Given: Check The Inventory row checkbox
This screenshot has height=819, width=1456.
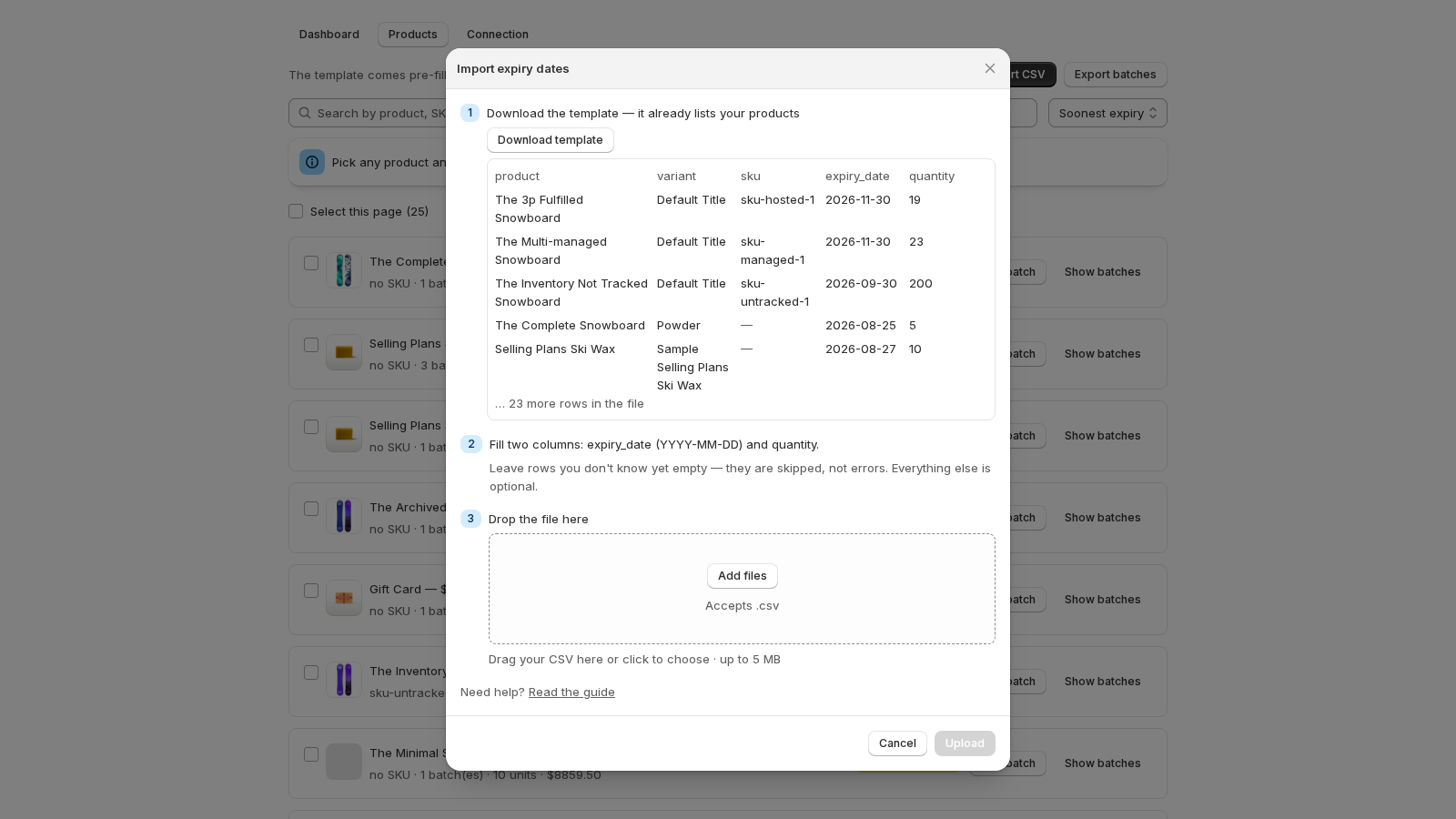Looking at the screenshot, I should click(311, 672).
